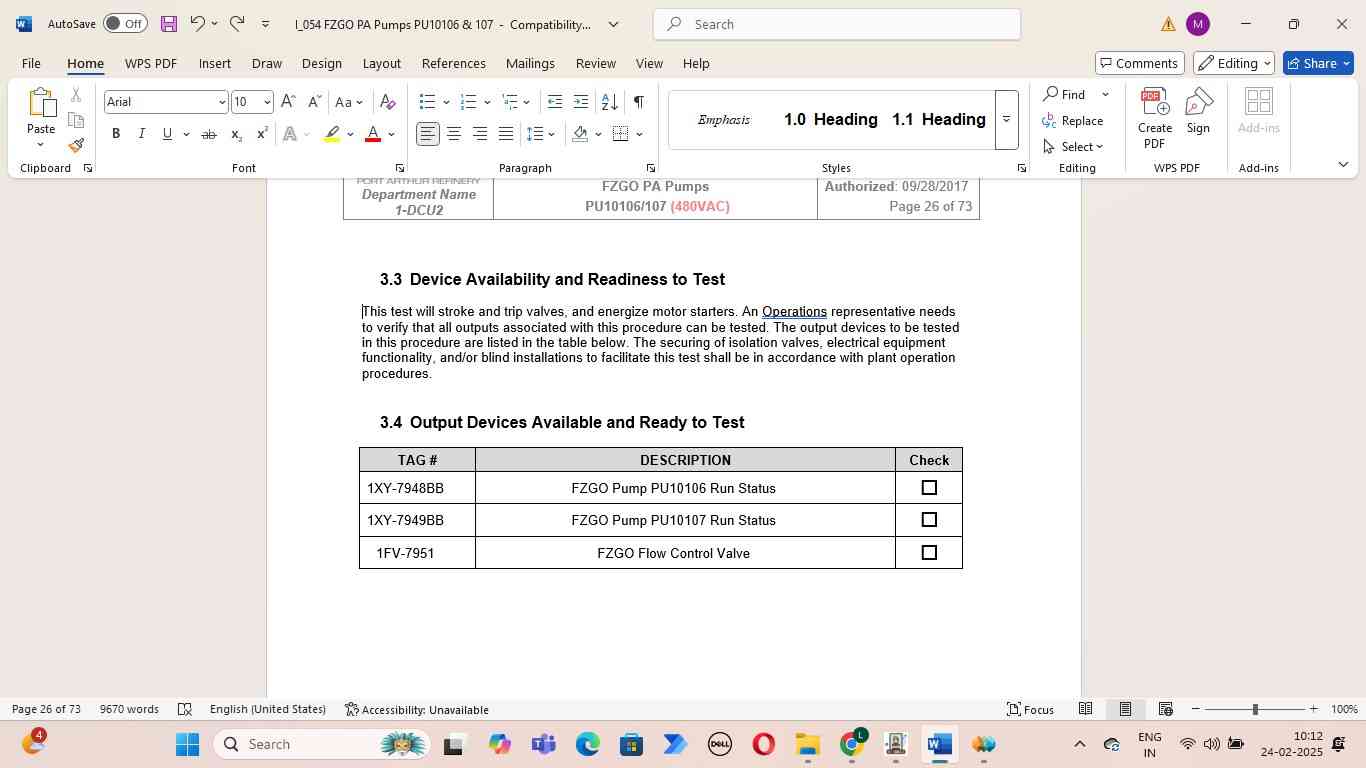Increase paragraph indent
Viewport: 1366px width, 768px height.
[x=581, y=102]
